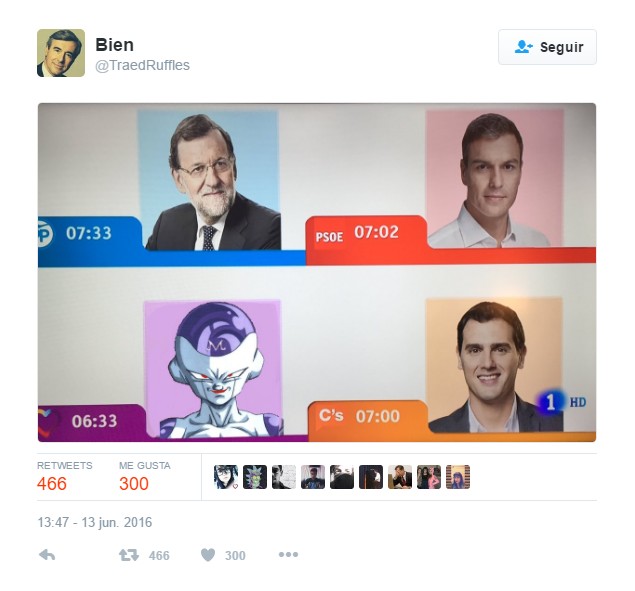
Task: Click the 466 beside the retweet icon
Action: [x=159, y=555]
